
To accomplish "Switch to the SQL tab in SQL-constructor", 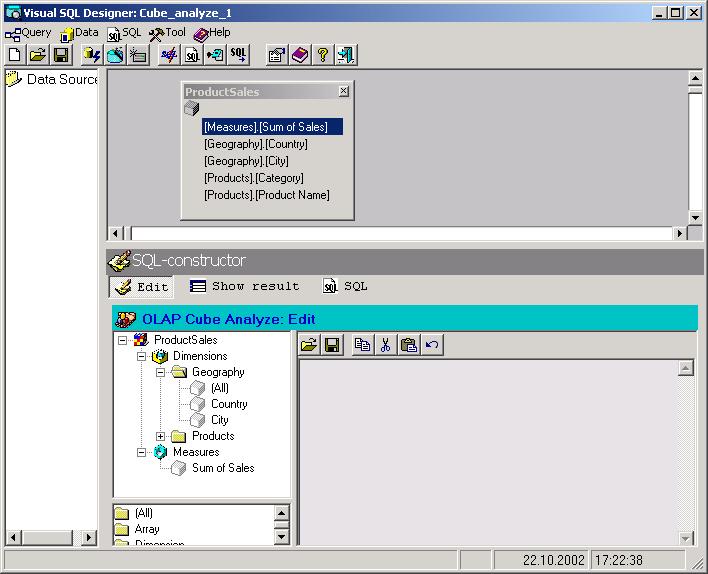I will (346, 286).
